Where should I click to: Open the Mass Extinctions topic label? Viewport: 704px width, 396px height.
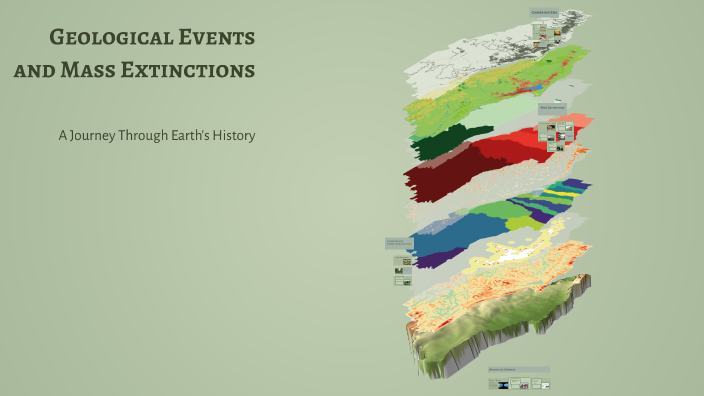click(552, 108)
